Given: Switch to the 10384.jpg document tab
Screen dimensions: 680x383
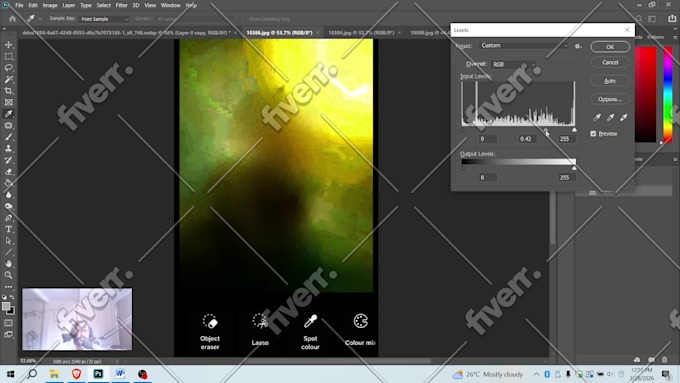Looking at the screenshot, I should [x=361, y=33].
